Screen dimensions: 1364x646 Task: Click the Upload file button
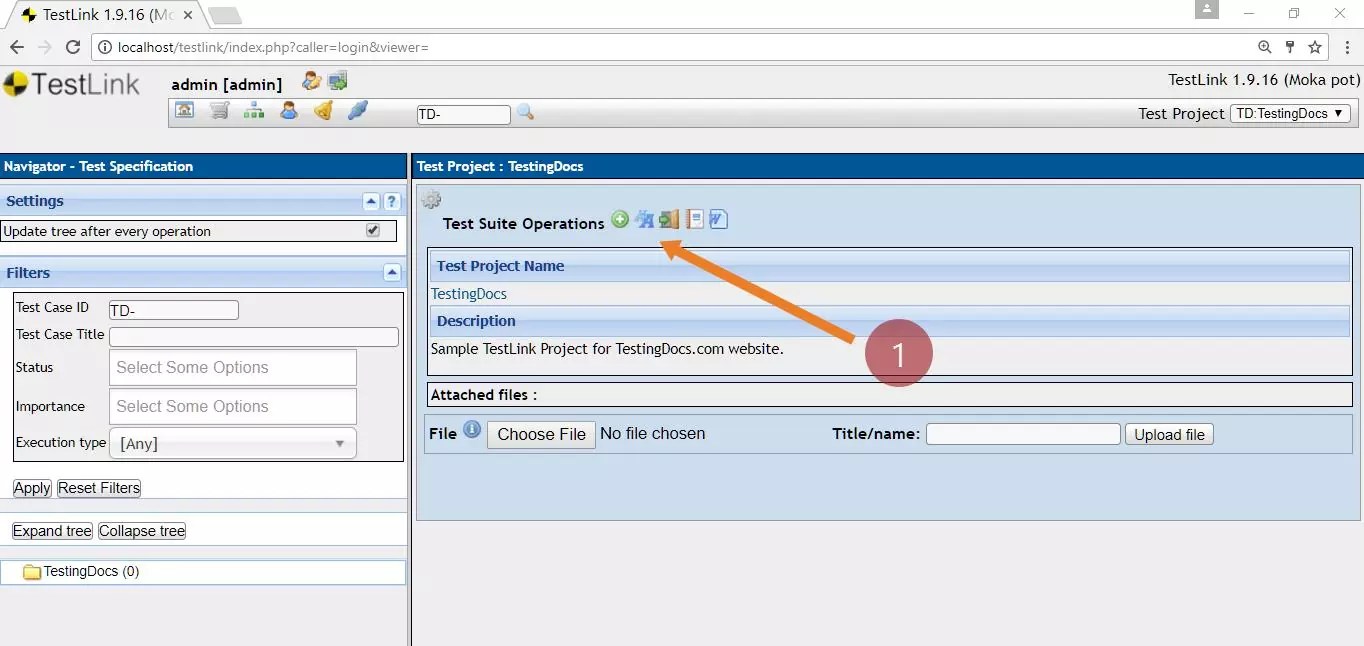tap(1169, 435)
